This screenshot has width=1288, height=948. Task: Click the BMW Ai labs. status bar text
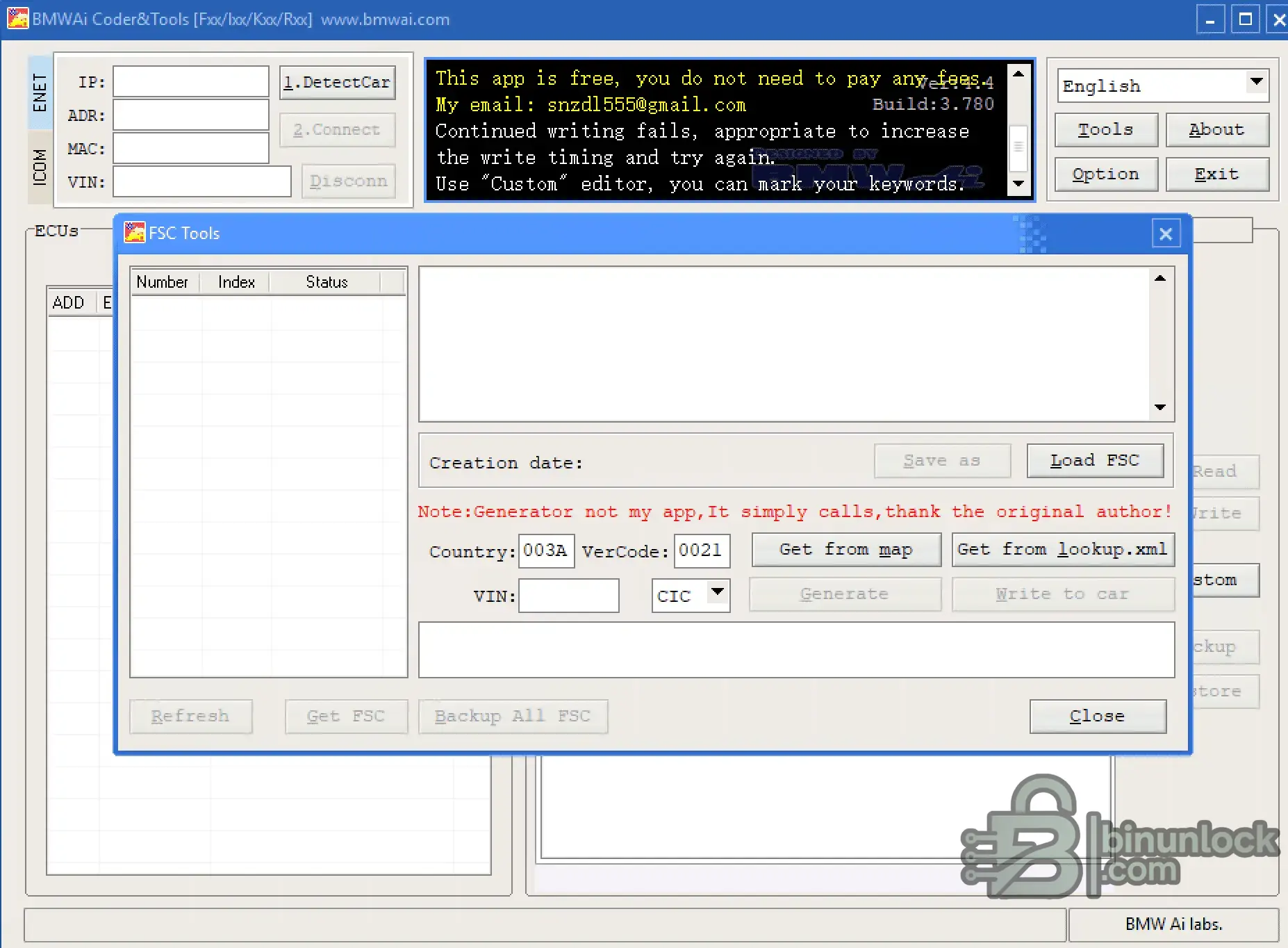pyautogui.click(x=1173, y=924)
